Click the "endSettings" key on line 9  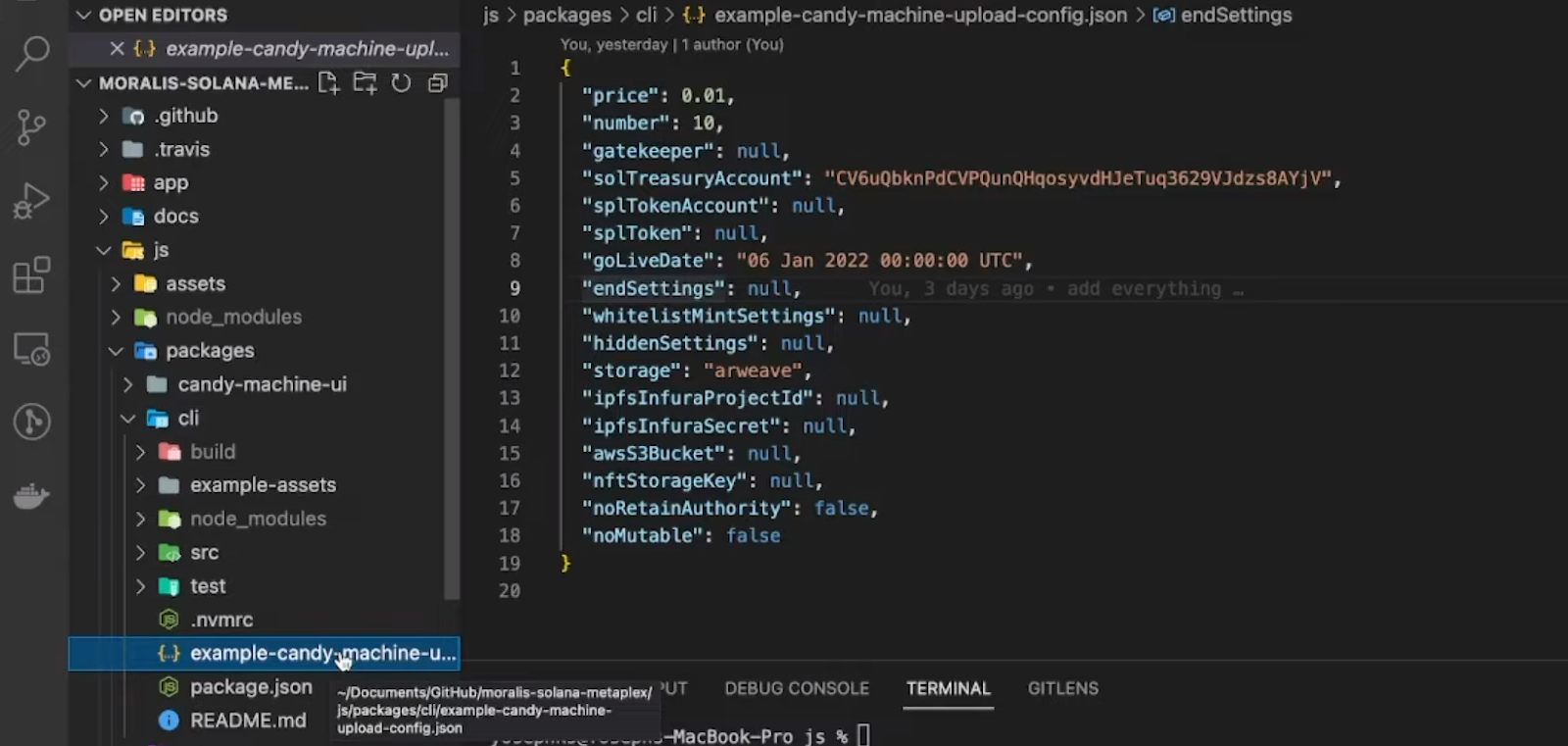654,288
